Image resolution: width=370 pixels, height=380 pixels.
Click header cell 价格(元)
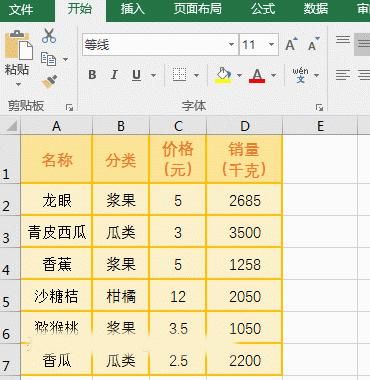(178, 159)
